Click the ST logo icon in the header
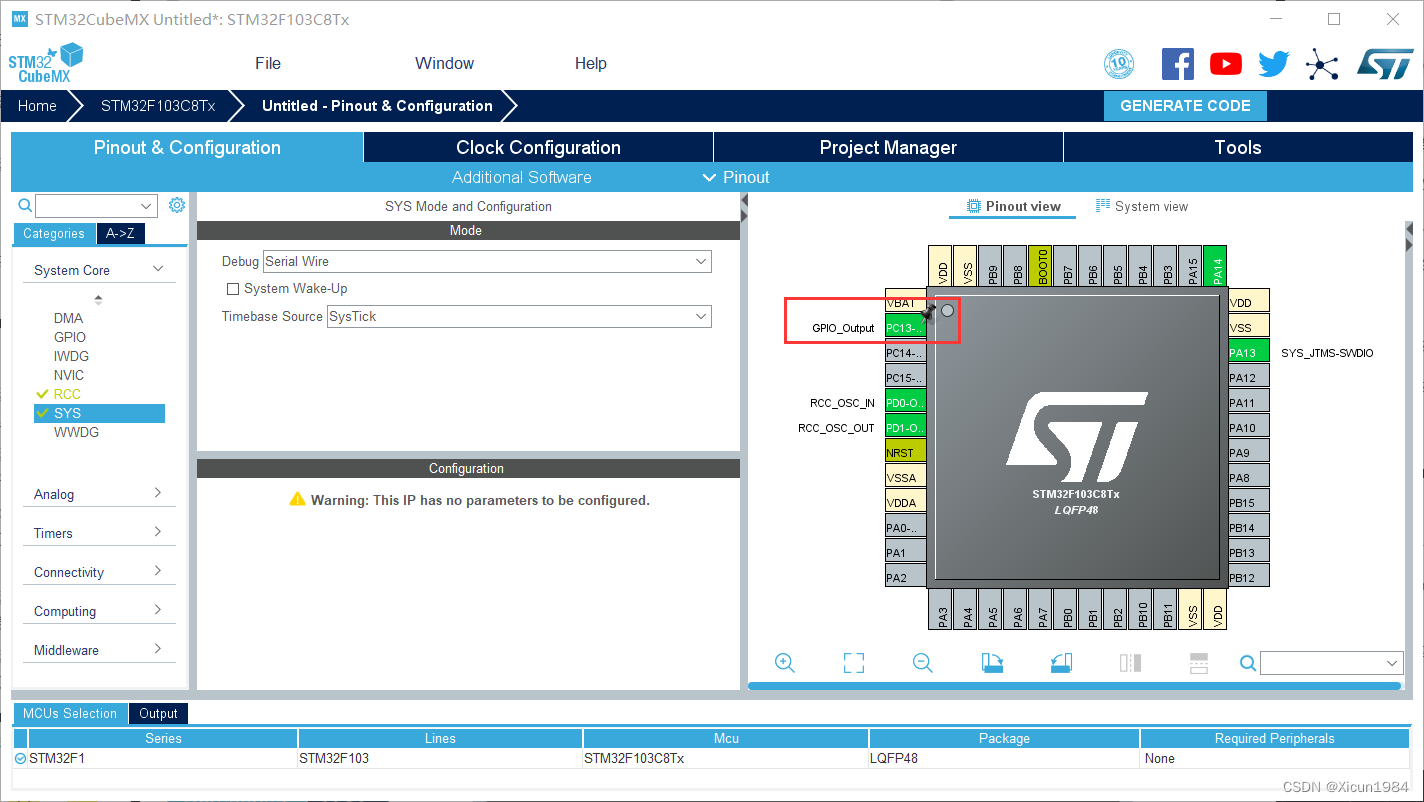The width and height of the screenshot is (1424, 802). [x=1385, y=64]
